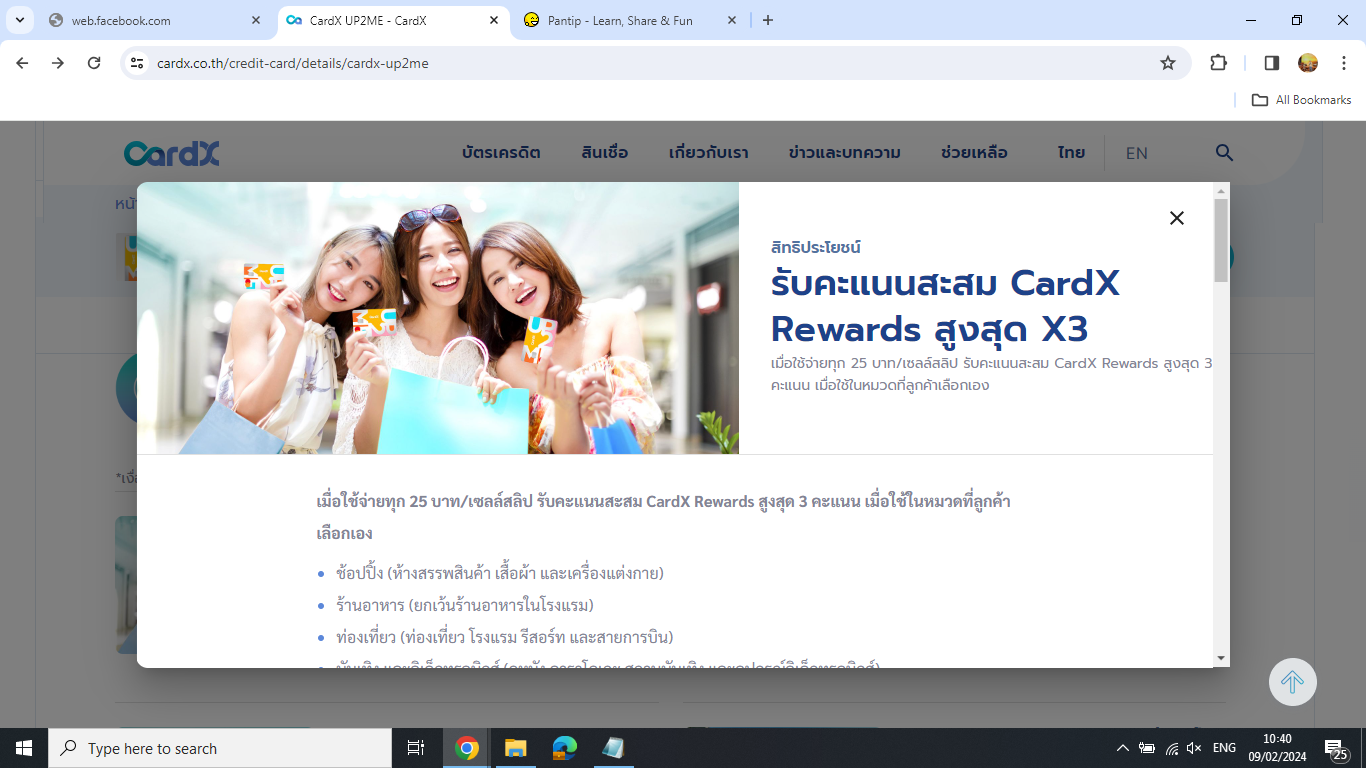Click the scroll-to-top arrow button
The width and height of the screenshot is (1366, 768).
pyautogui.click(x=1292, y=682)
